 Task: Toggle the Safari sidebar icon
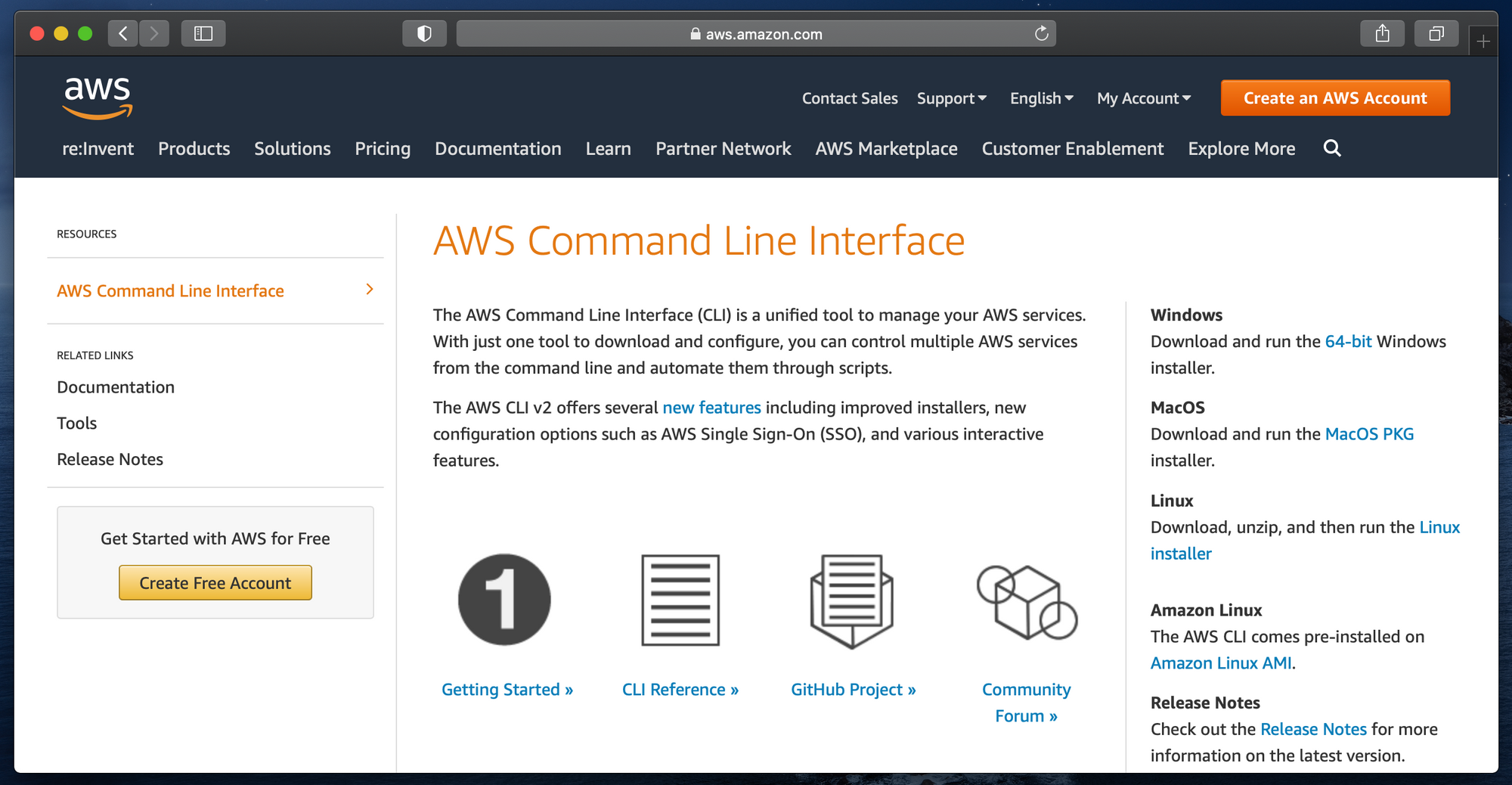[x=203, y=33]
